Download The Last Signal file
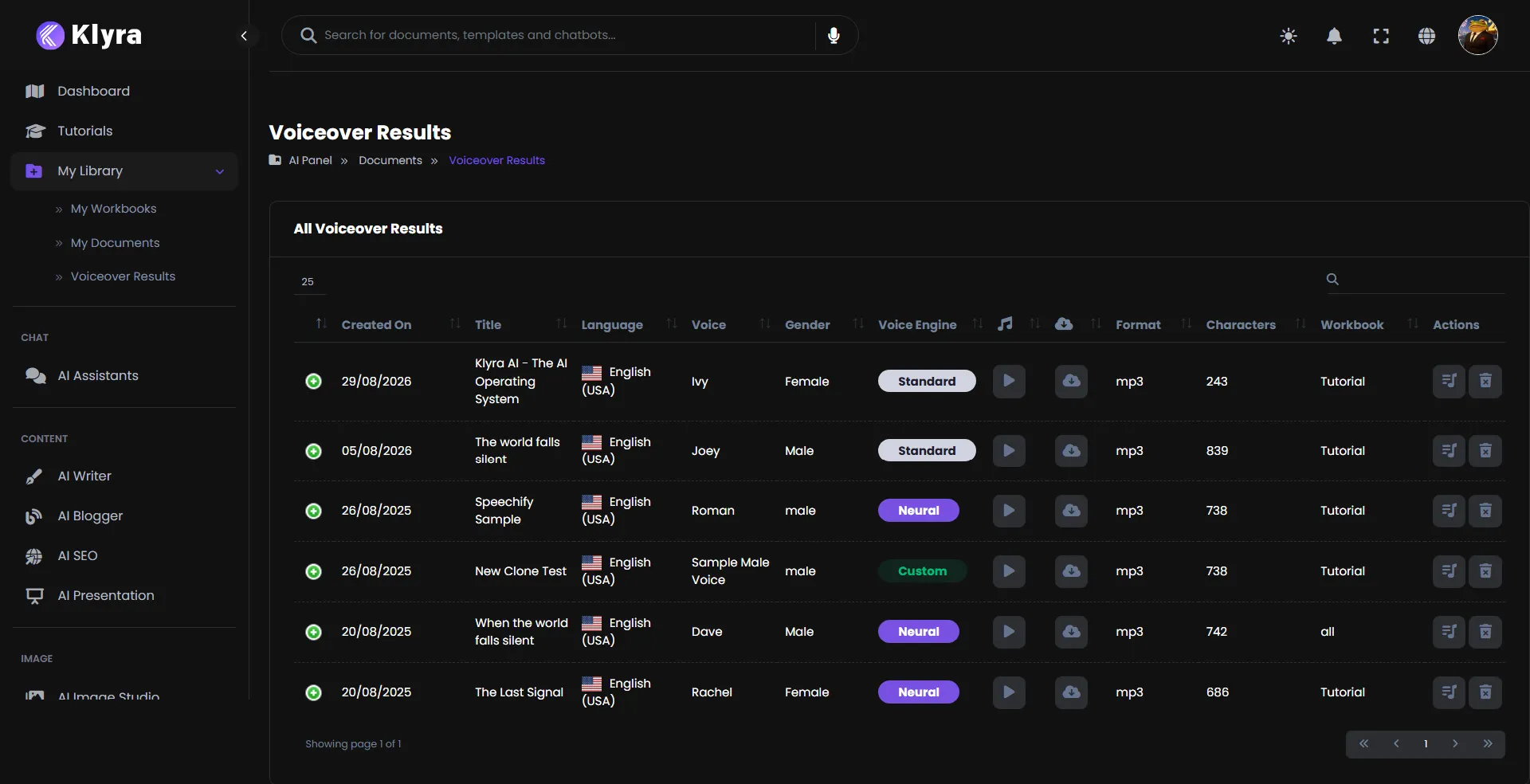Image resolution: width=1530 pixels, height=784 pixels. (x=1071, y=692)
